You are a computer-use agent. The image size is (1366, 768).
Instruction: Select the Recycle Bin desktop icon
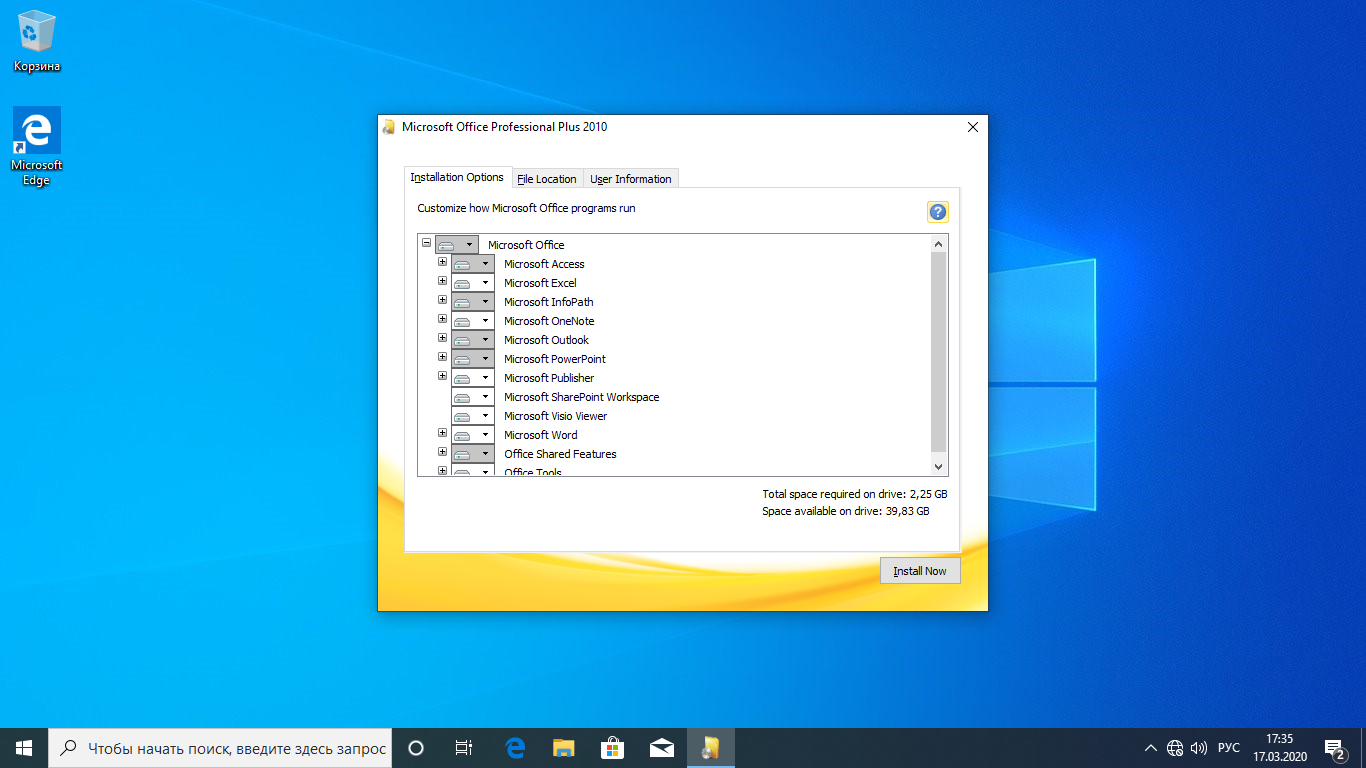[x=37, y=41]
